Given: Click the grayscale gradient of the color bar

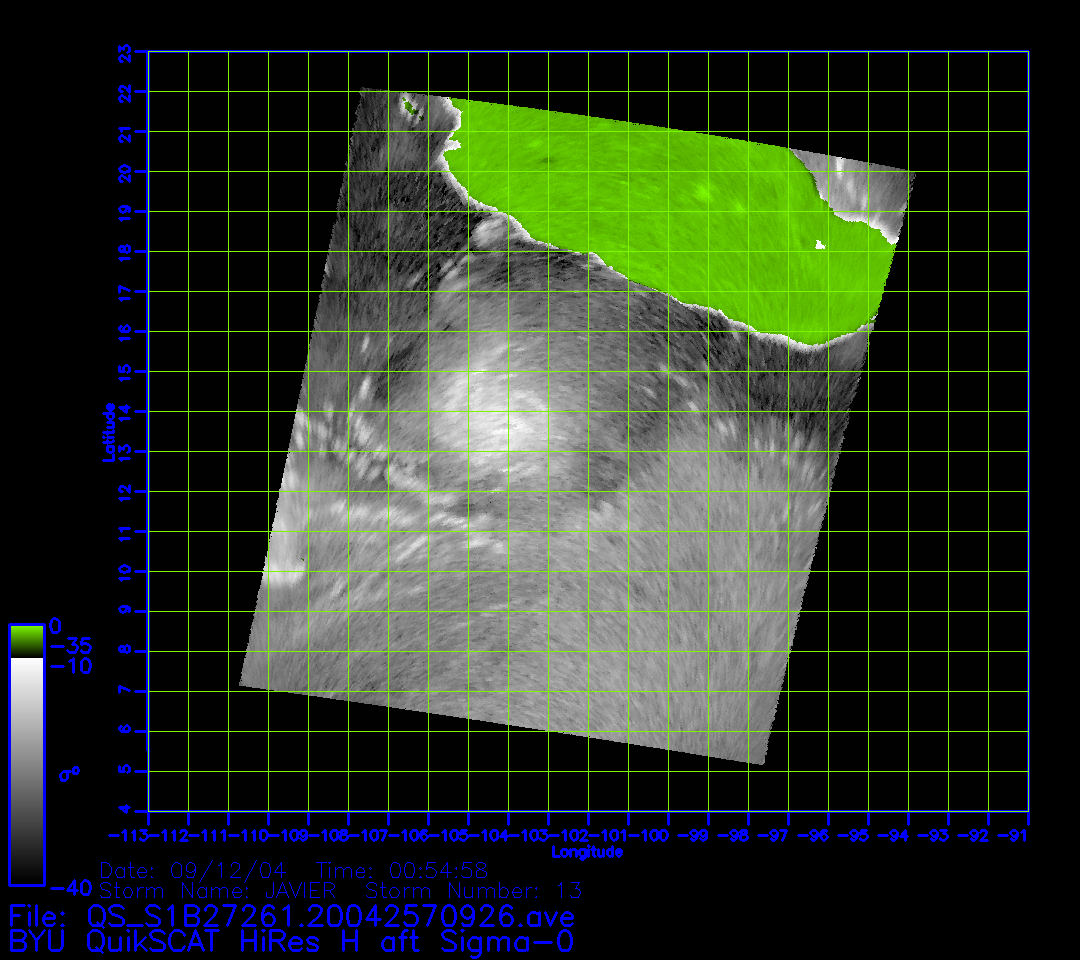Looking at the screenshot, I should pyautogui.click(x=26, y=770).
